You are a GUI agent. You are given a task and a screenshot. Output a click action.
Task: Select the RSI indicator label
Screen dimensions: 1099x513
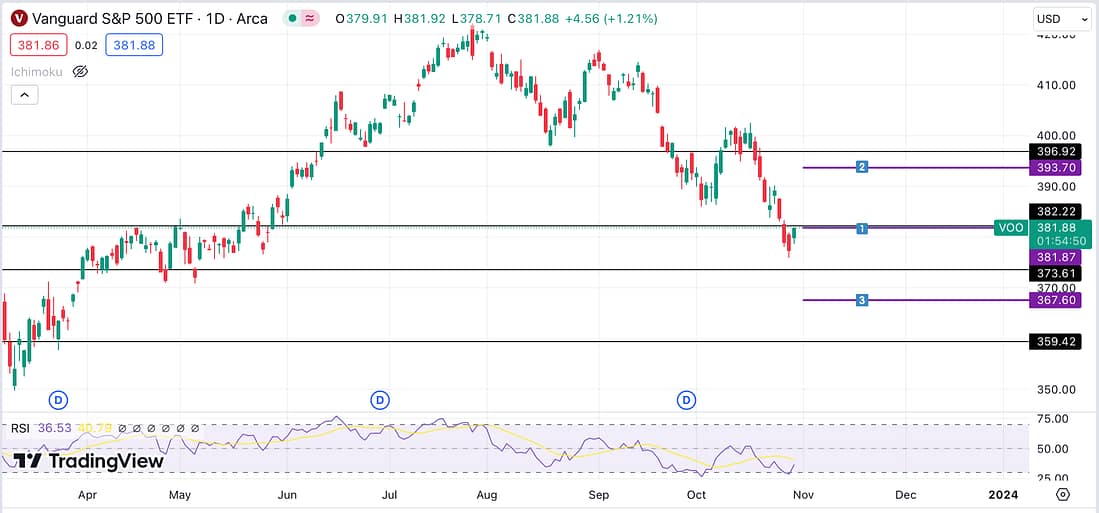click(x=20, y=428)
